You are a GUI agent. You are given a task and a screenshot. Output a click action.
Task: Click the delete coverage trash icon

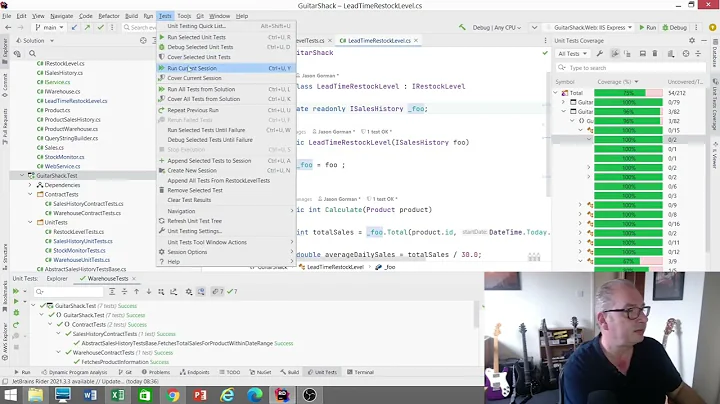tap(655, 54)
